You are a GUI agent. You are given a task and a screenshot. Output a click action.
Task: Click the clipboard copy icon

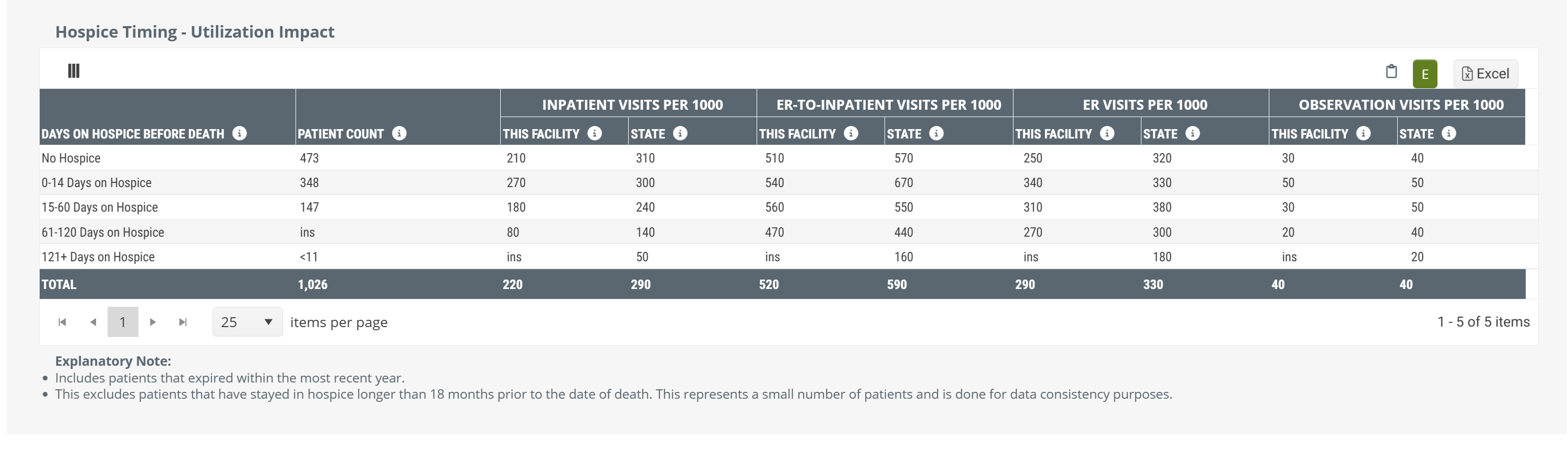click(x=1392, y=71)
